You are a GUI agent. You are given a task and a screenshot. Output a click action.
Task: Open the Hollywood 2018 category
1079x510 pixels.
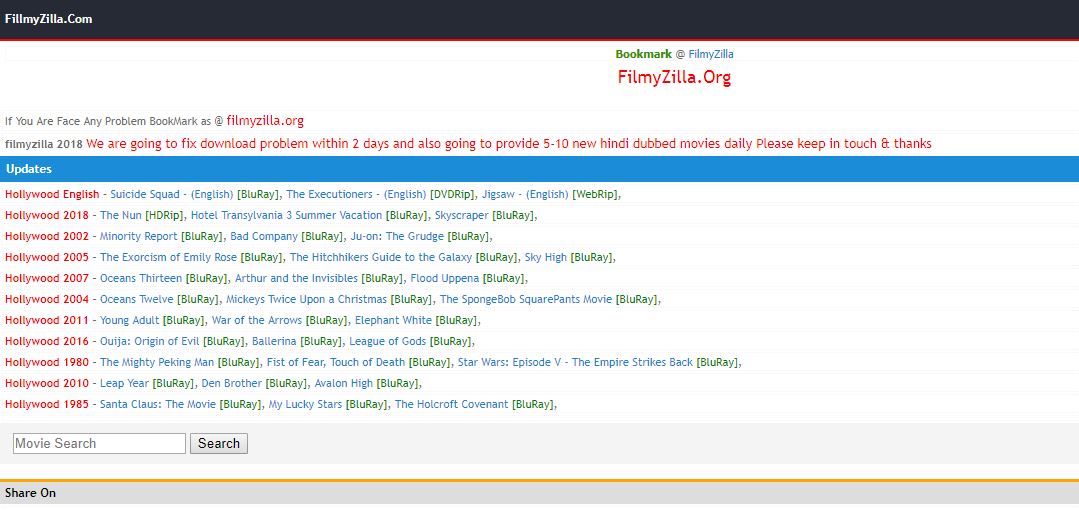click(x=47, y=215)
